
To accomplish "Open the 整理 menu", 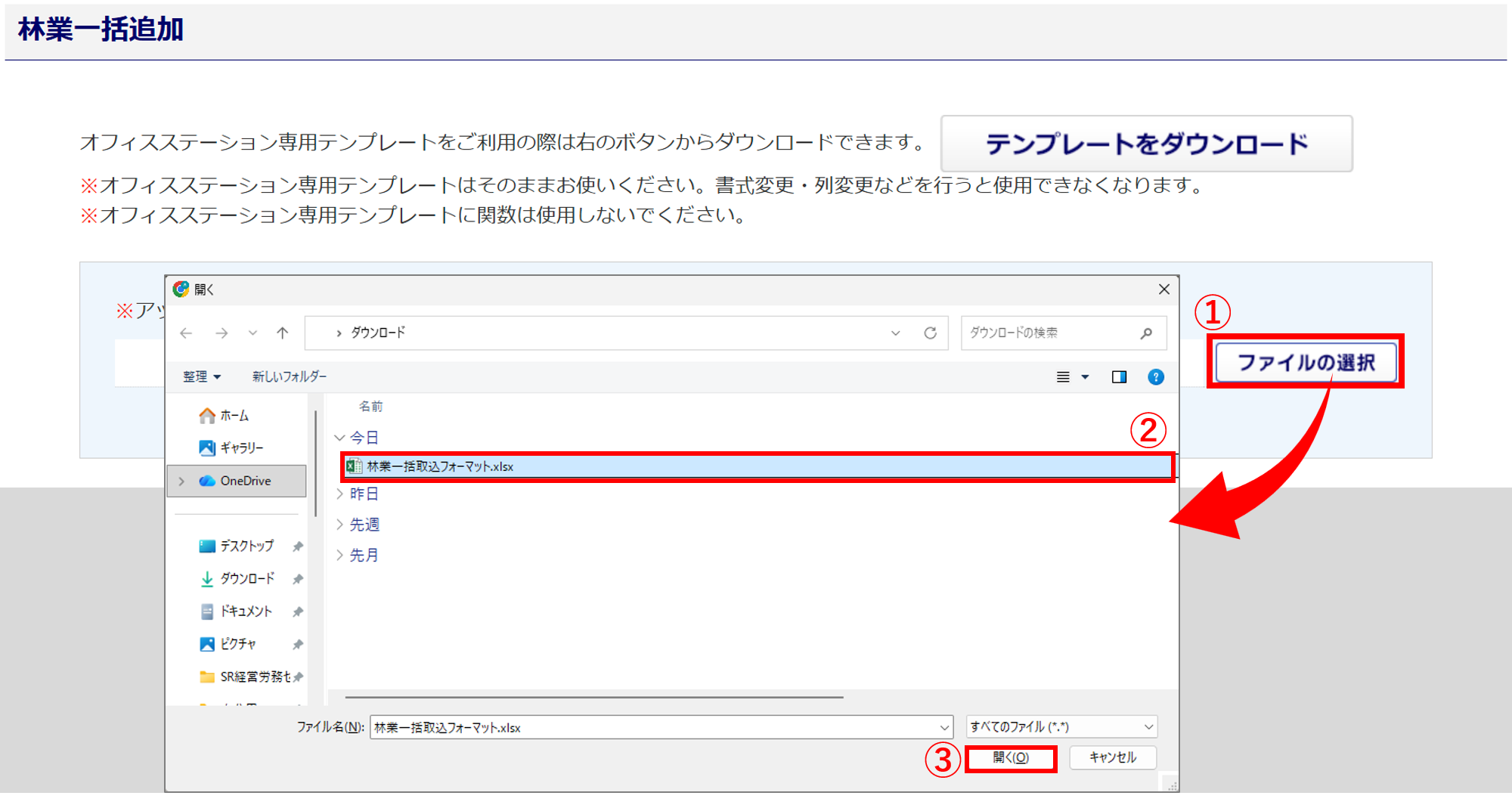I will coord(201,376).
